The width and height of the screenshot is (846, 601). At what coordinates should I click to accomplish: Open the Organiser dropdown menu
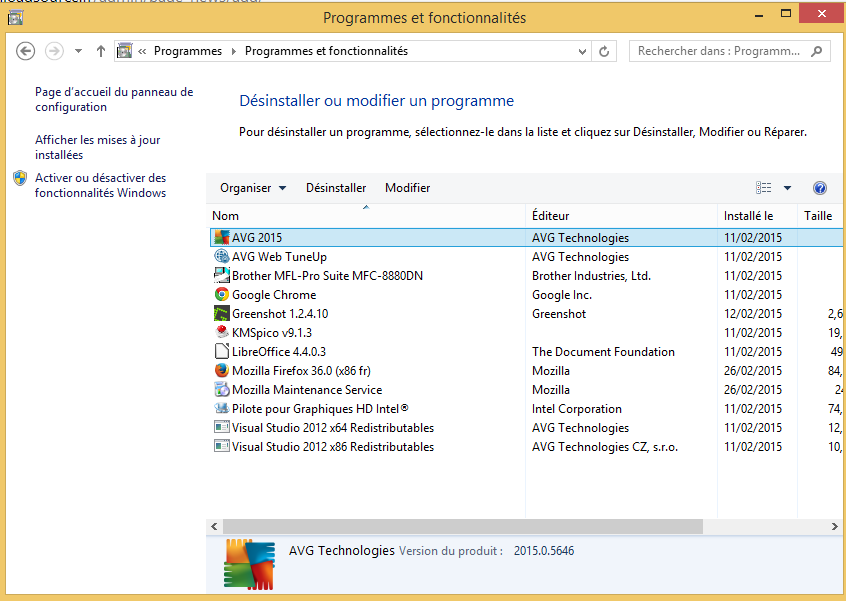253,188
